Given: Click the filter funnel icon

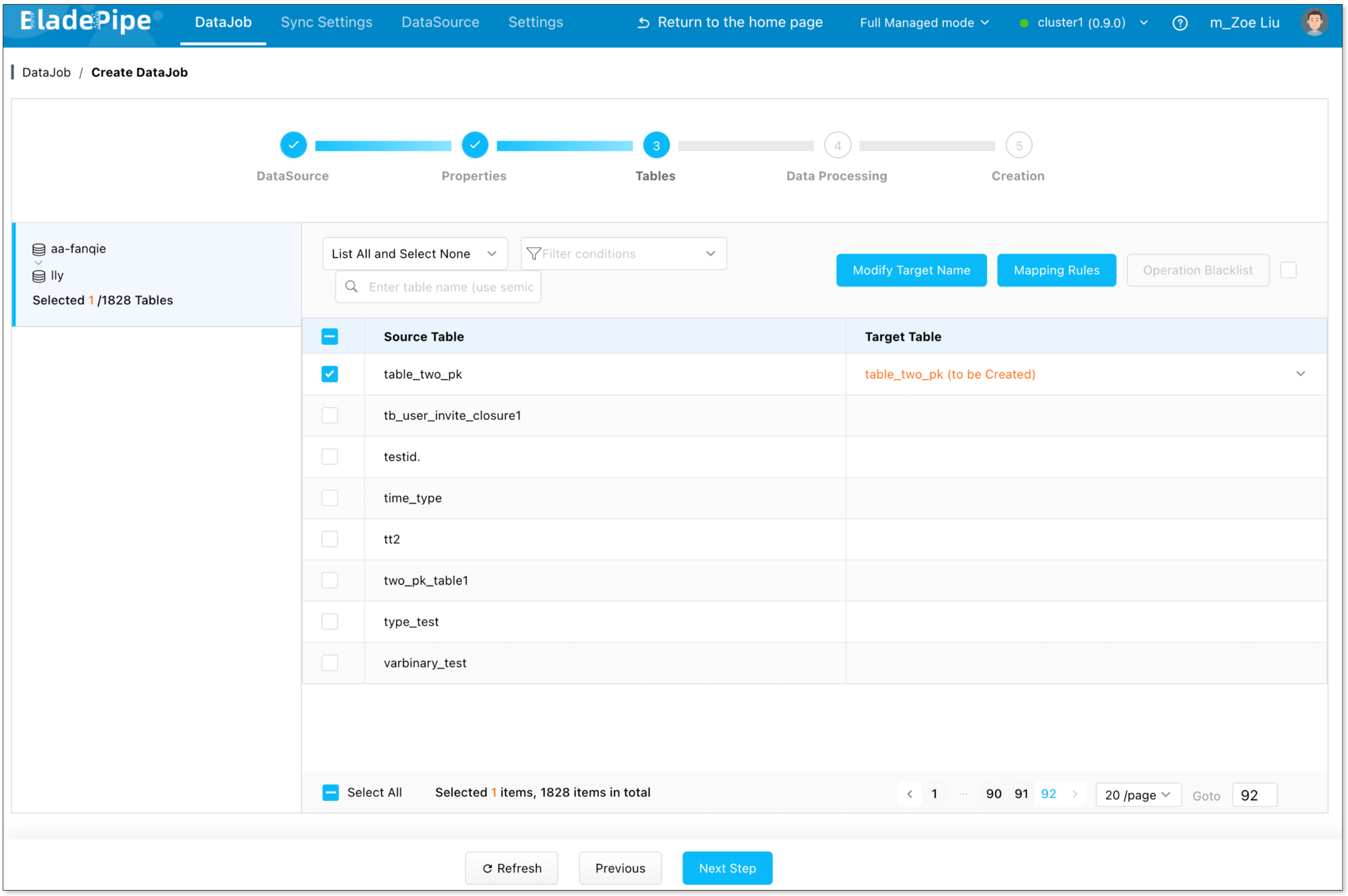Looking at the screenshot, I should click(x=533, y=254).
